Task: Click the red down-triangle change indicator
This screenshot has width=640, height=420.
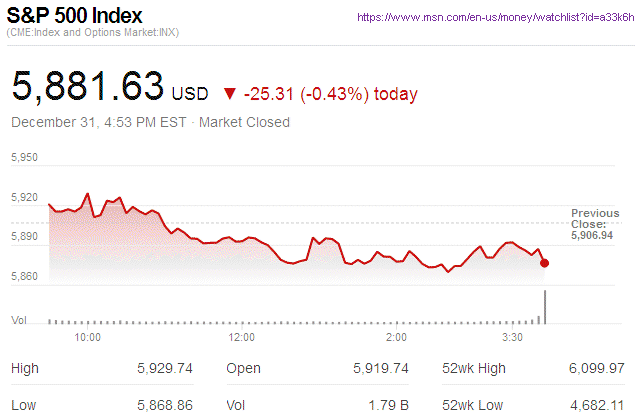Action: (230, 94)
